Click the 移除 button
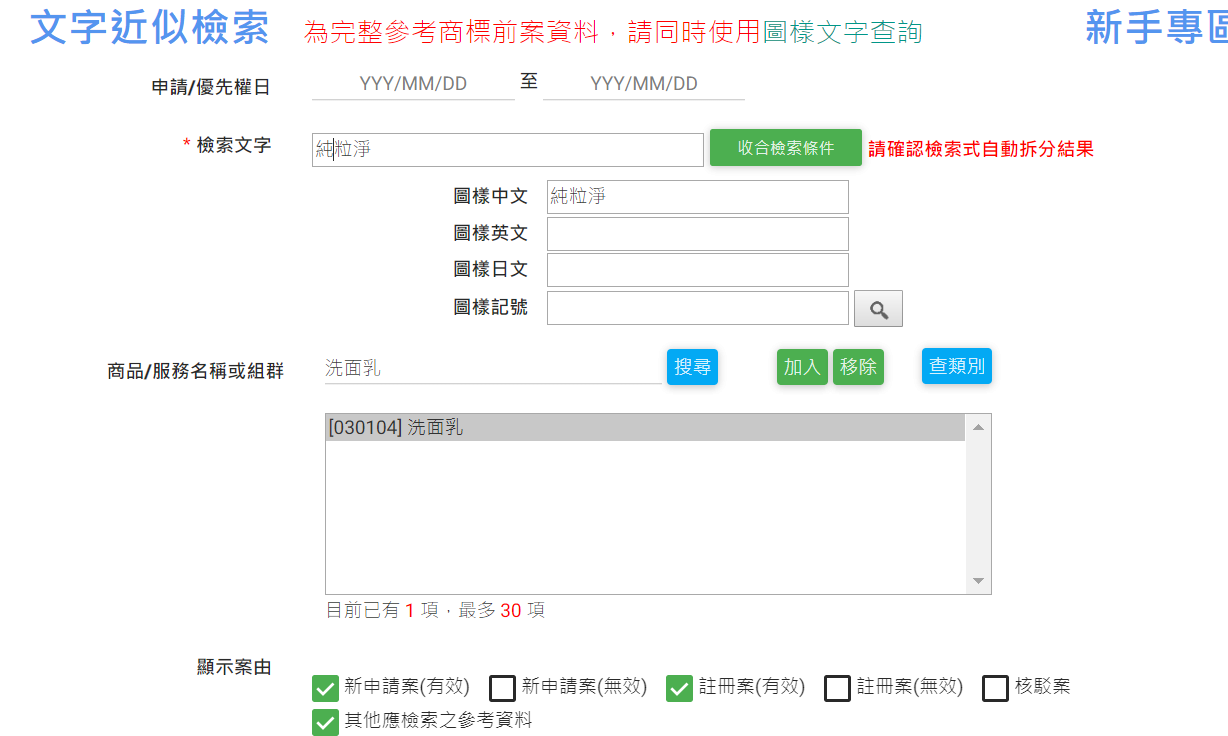Viewport: 1228px width, 736px height. pos(858,367)
